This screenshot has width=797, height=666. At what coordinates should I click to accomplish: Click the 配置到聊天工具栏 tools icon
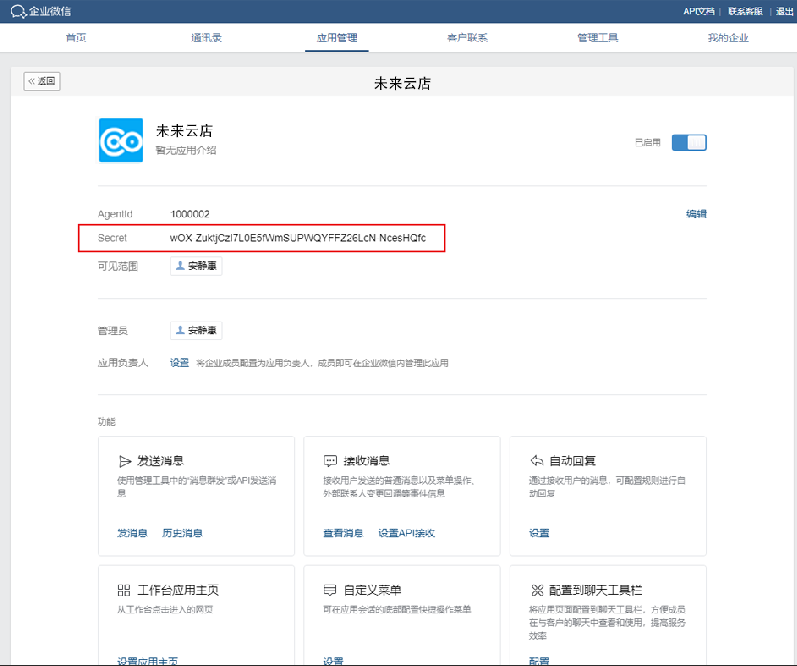point(537,590)
